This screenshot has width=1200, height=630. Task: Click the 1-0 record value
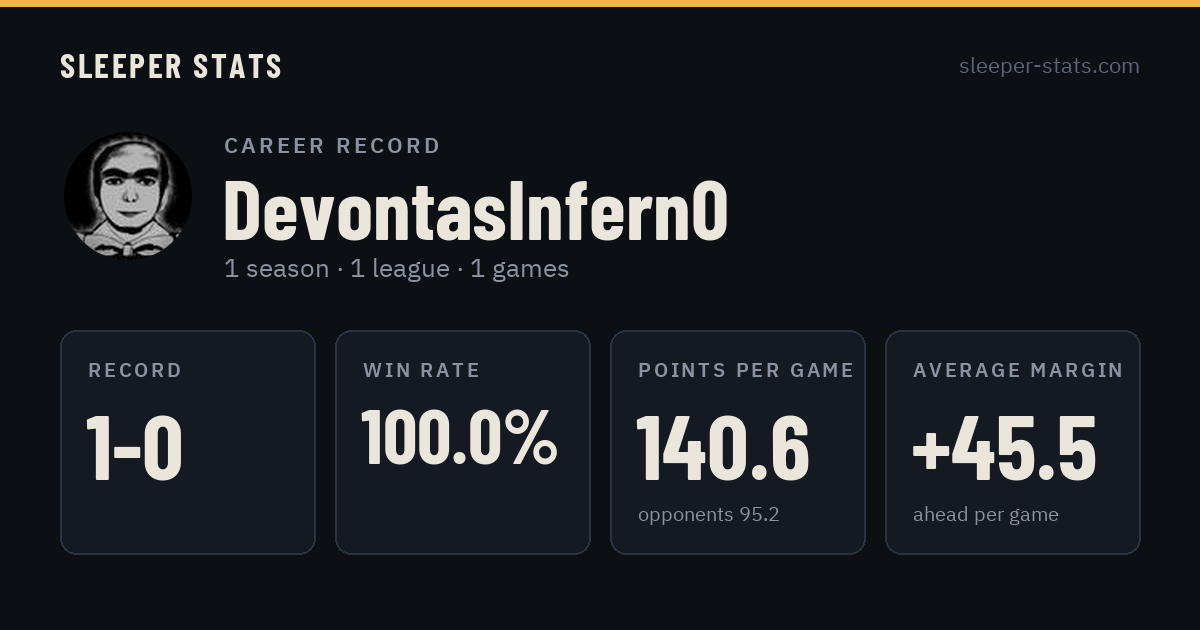pos(134,449)
